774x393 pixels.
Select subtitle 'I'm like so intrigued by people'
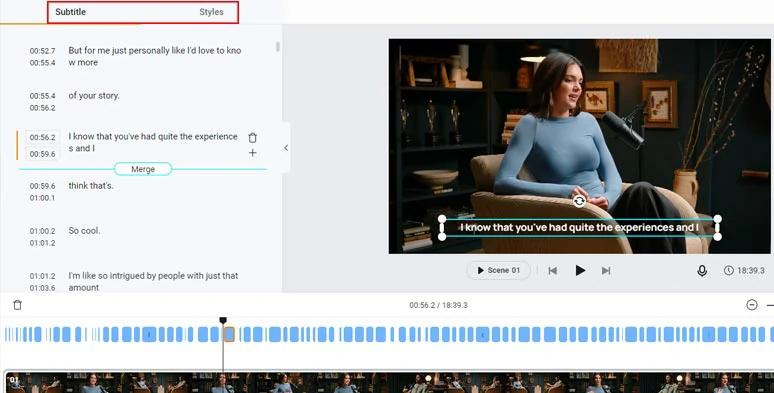click(x=153, y=281)
